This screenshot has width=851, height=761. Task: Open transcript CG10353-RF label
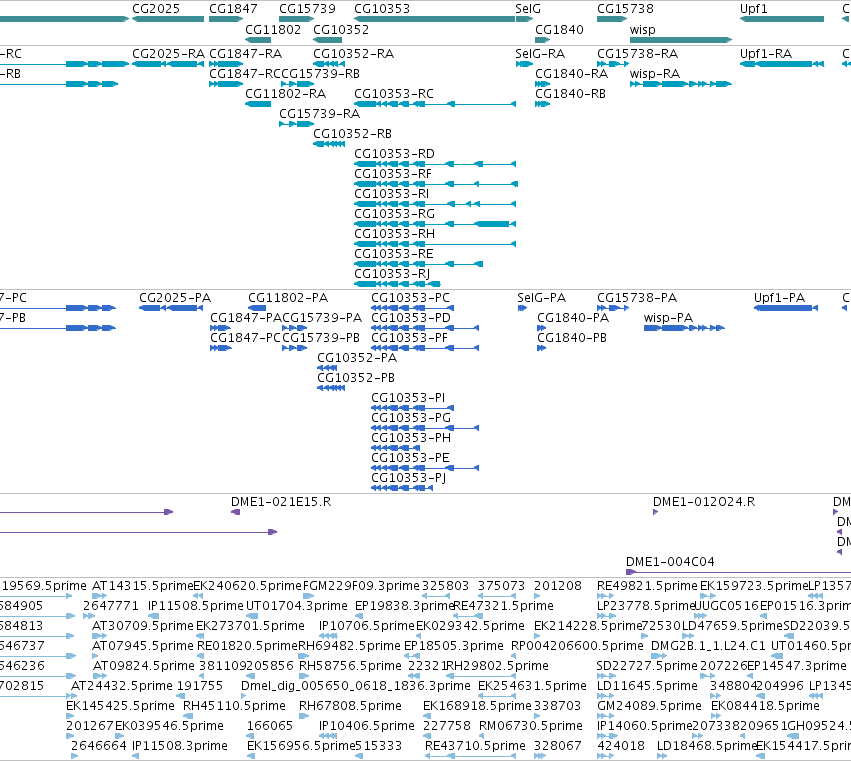393,174
